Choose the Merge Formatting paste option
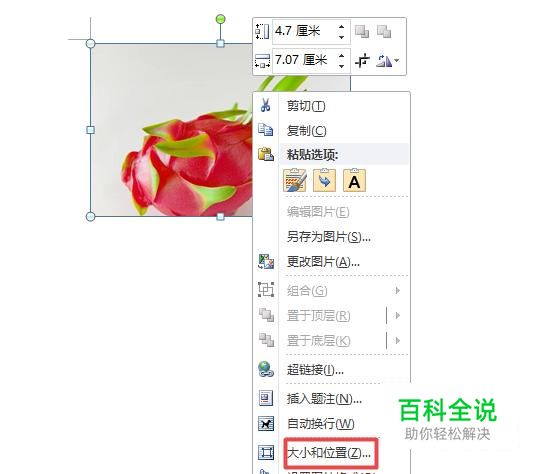The width and height of the screenshot is (542, 474). [324, 180]
